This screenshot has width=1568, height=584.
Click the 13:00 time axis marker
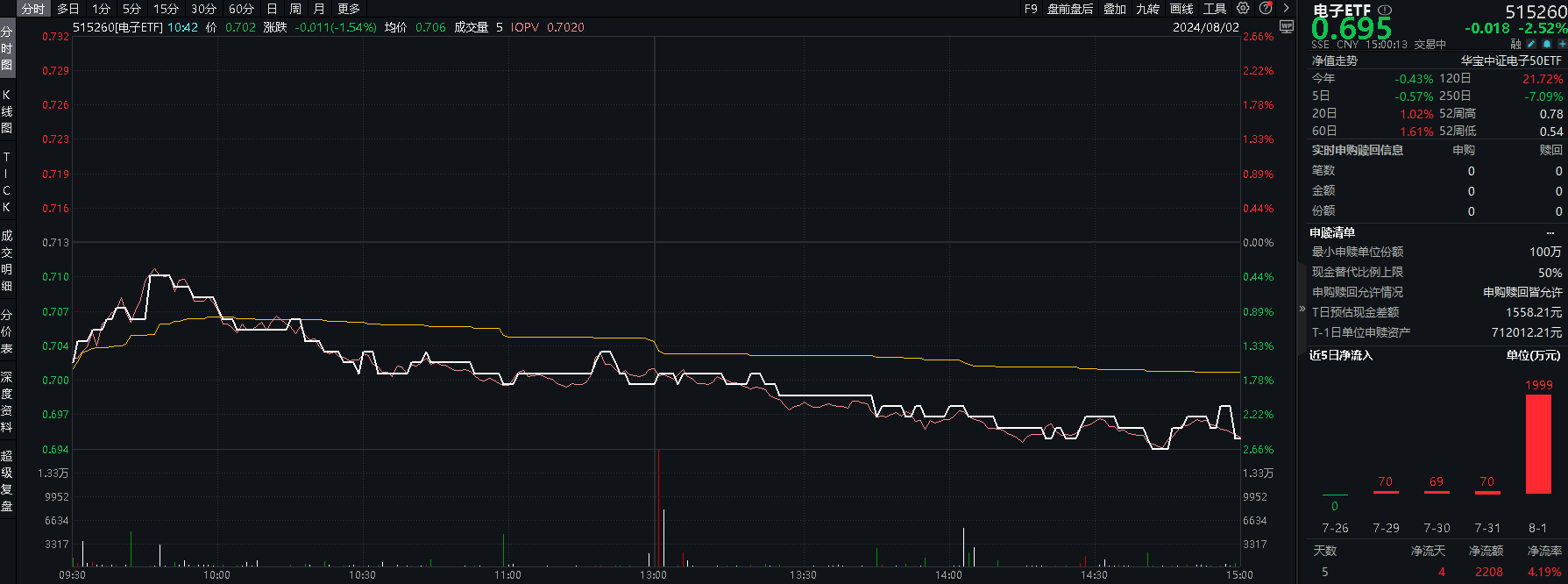pos(653,575)
